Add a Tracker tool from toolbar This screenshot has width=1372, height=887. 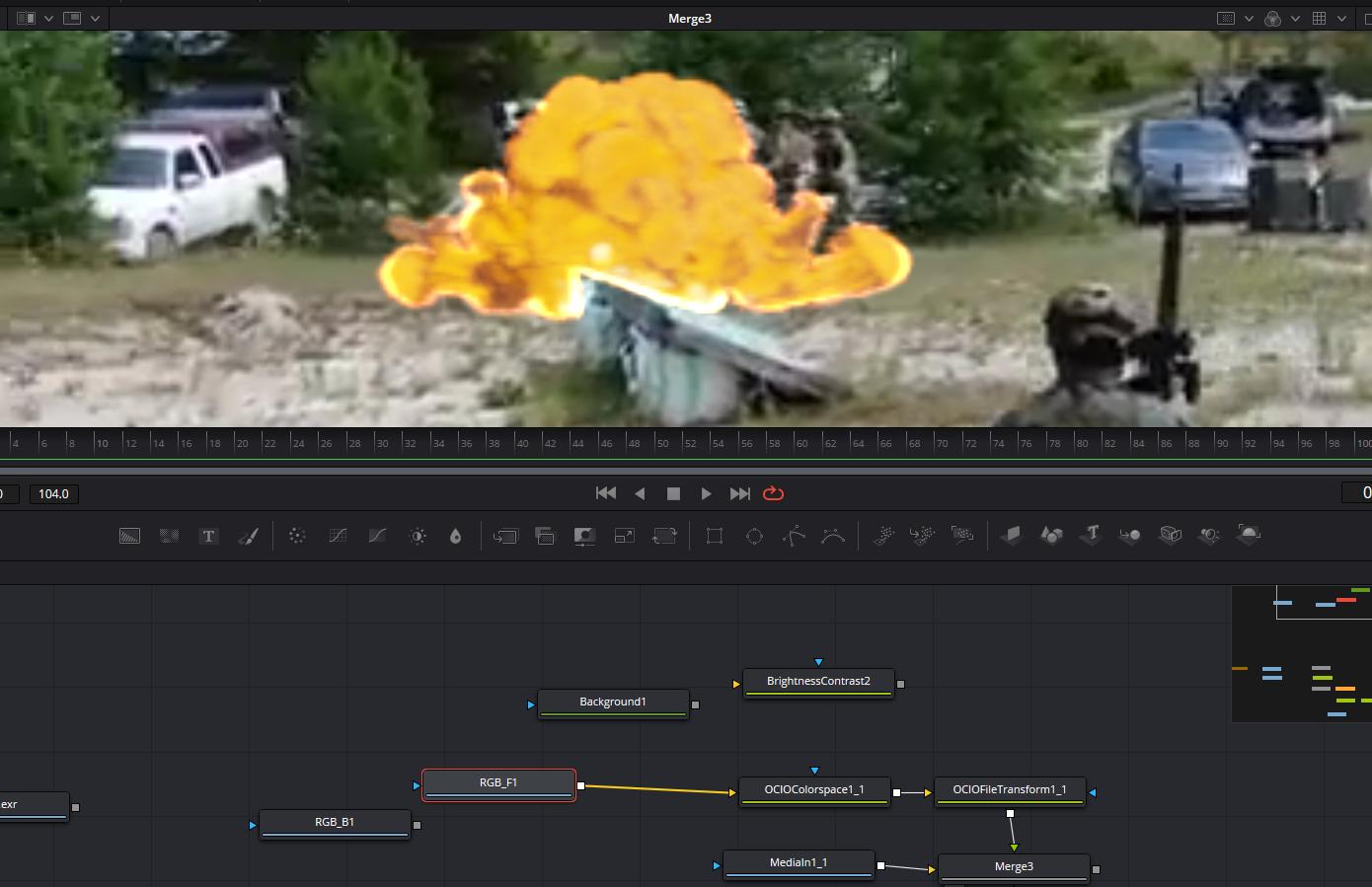[x=297, y=536]
